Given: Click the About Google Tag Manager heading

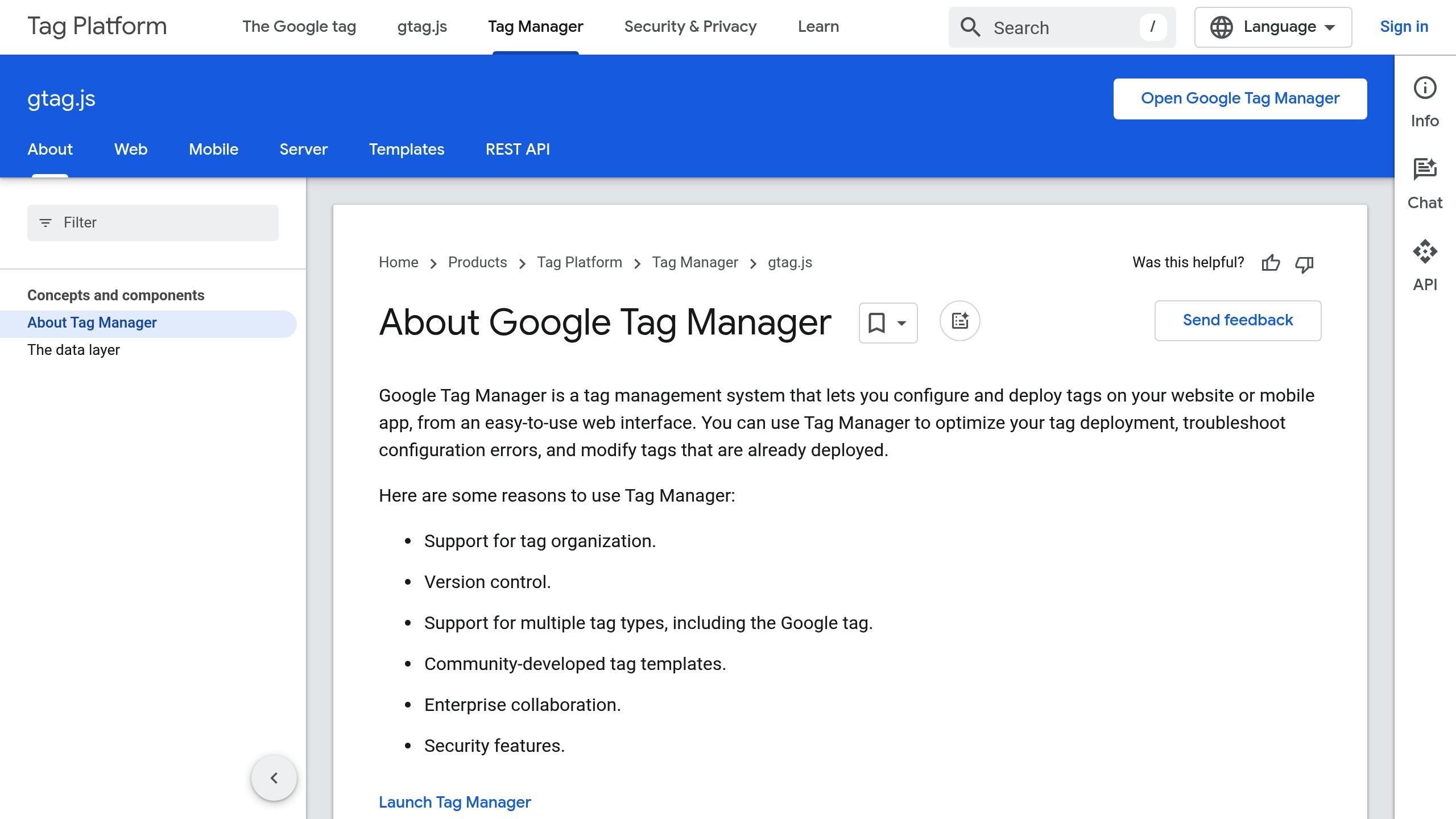Looking at the screenshot, I should (605, 322).
